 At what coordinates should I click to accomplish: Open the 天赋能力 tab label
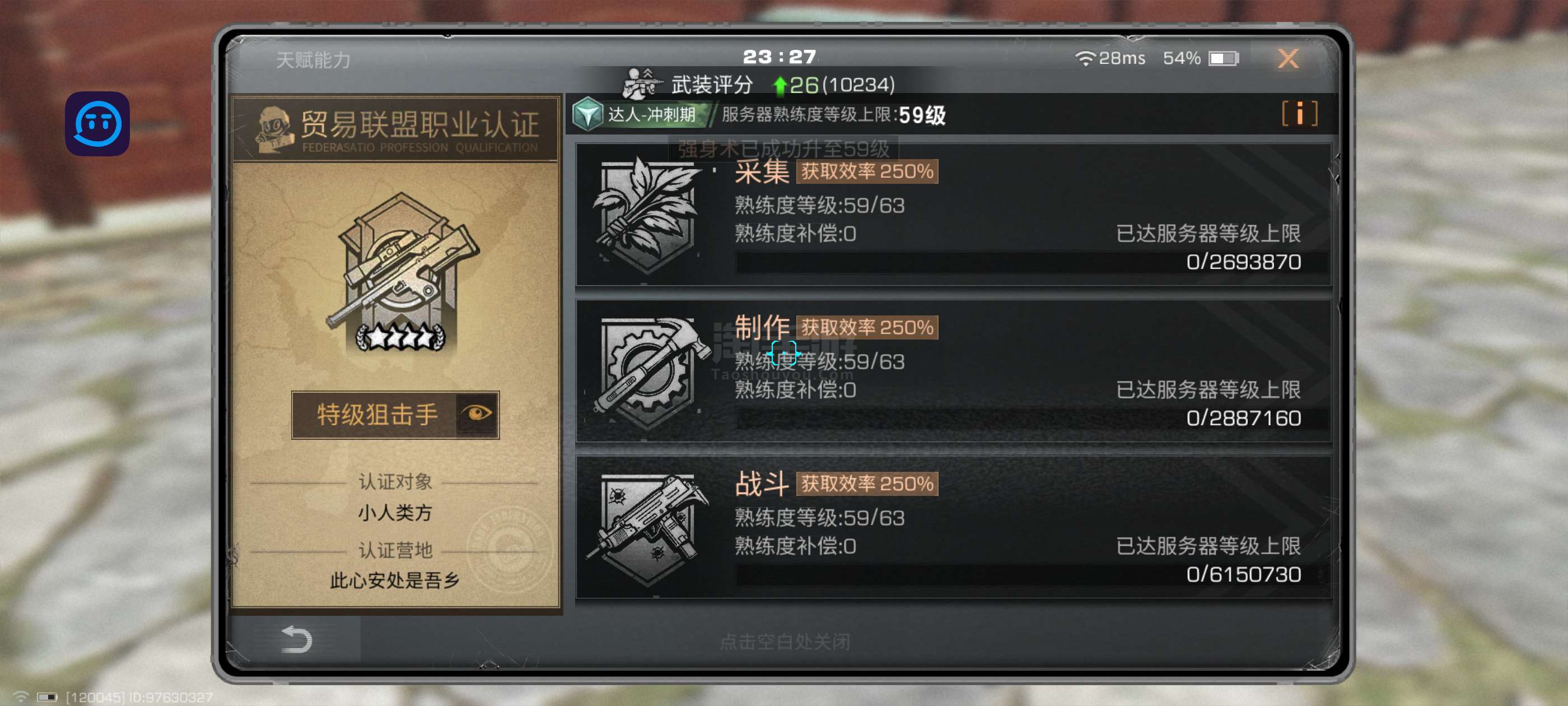click(x=313, y=60)
